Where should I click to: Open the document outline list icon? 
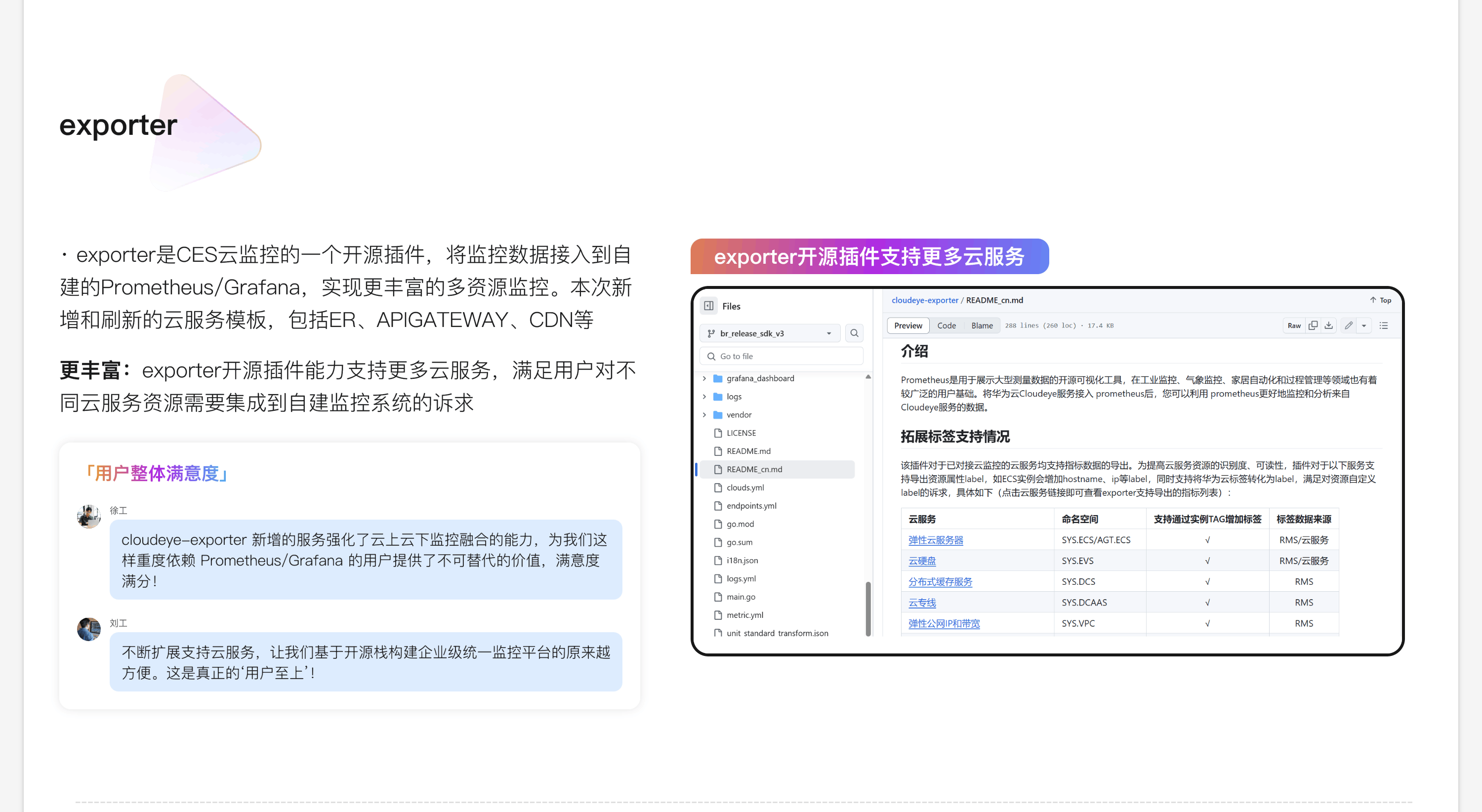[1384, 325]
